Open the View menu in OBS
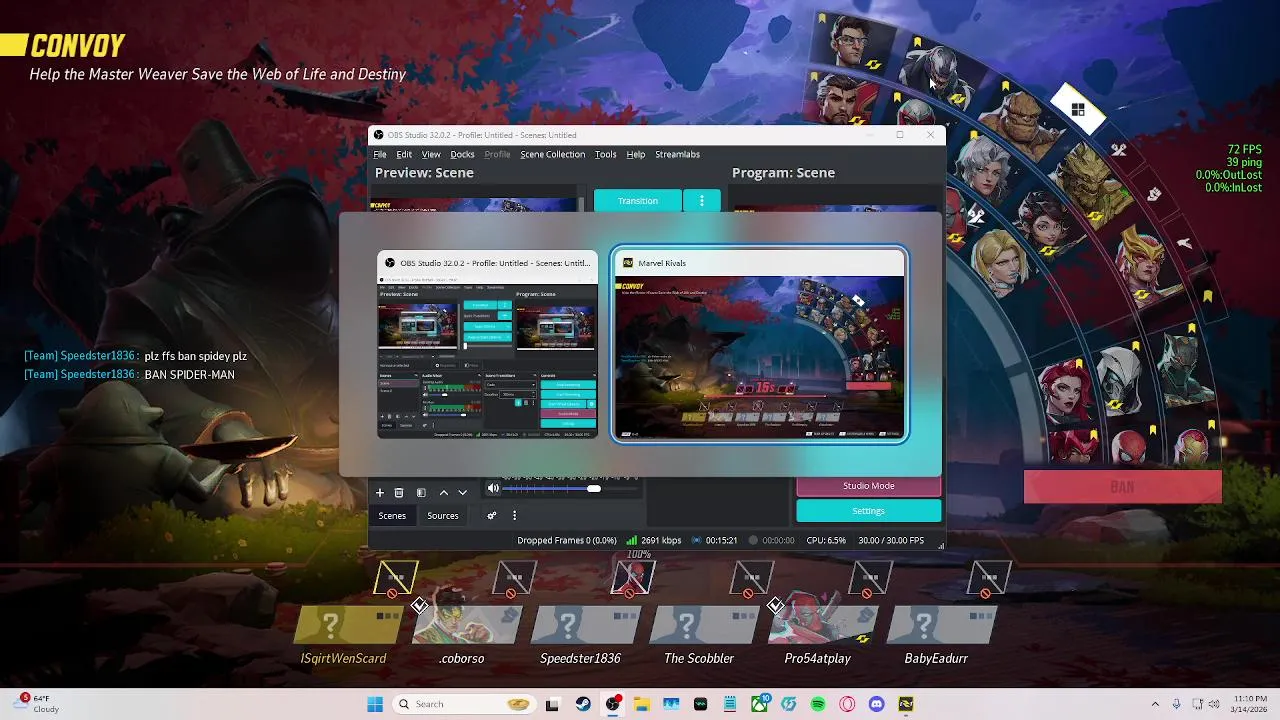Screen dimensions: 1280x720 tap(431, 154)
